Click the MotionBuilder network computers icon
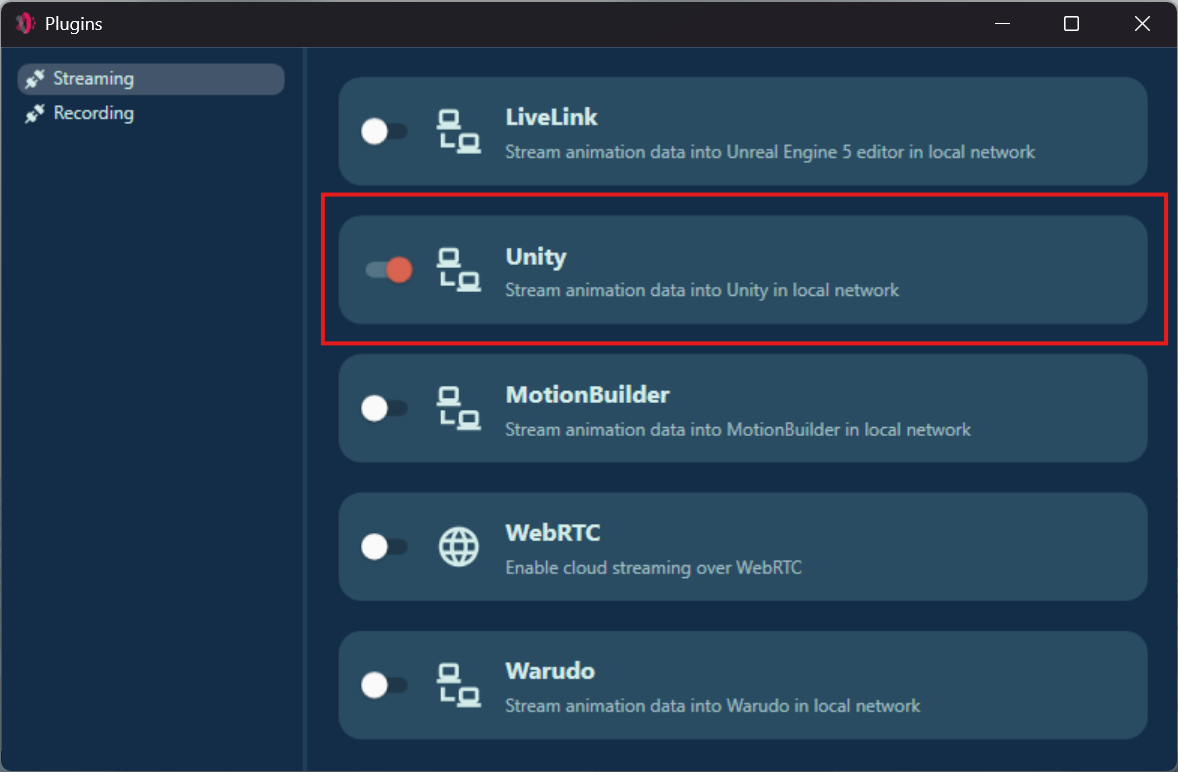Screen dimensions: 1178x772 [x=459, y=408]
